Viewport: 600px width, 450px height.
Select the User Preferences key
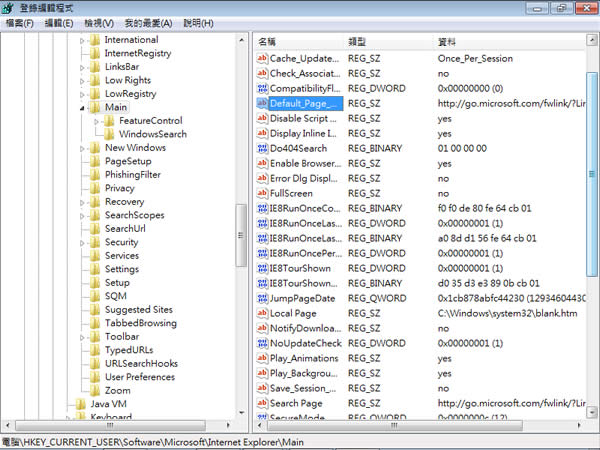140,377
